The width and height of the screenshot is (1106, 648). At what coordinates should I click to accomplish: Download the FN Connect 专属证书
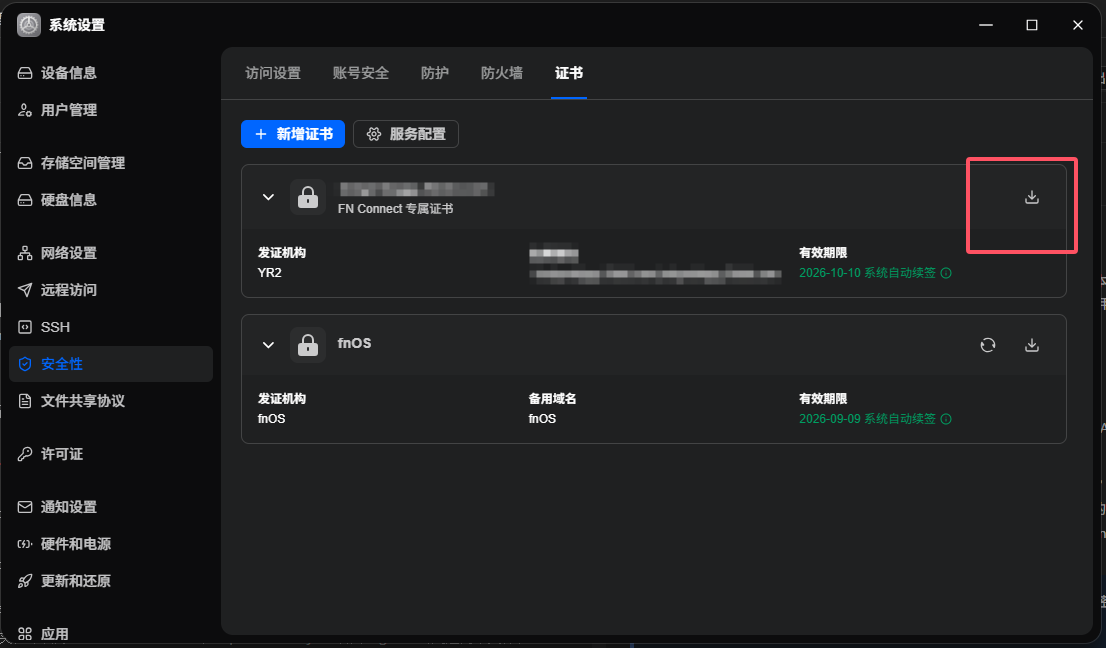(x=1031, y=197)
